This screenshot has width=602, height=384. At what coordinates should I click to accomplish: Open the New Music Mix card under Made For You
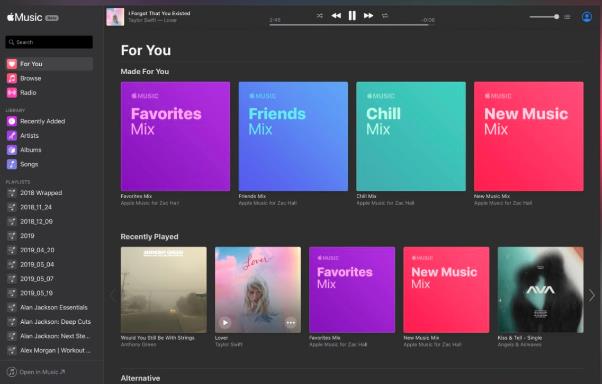pos(529,136)
